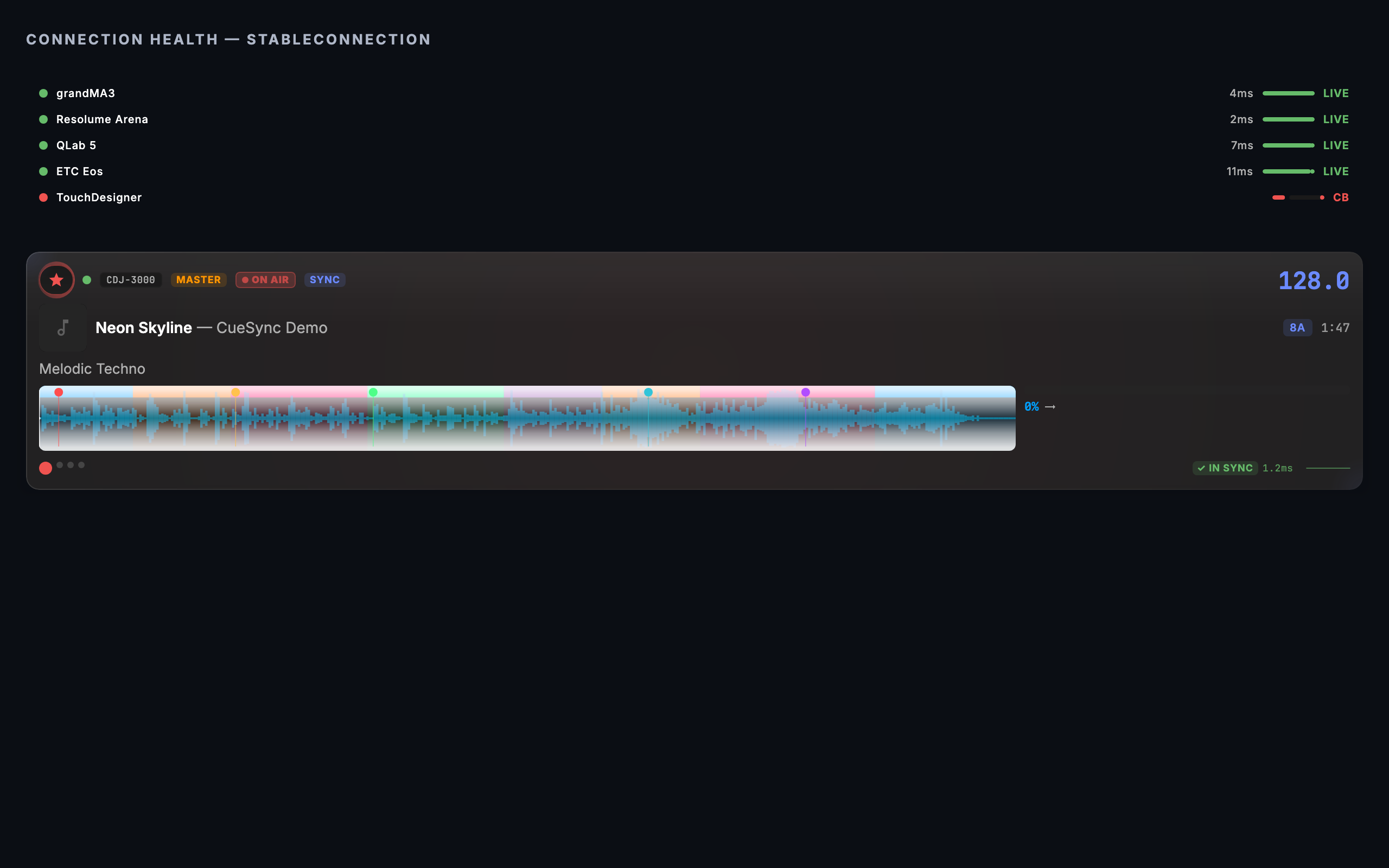Click the cyan cue marker on waveform
This screenshot has width=1389, height=868.
click(x=648, y=393)
